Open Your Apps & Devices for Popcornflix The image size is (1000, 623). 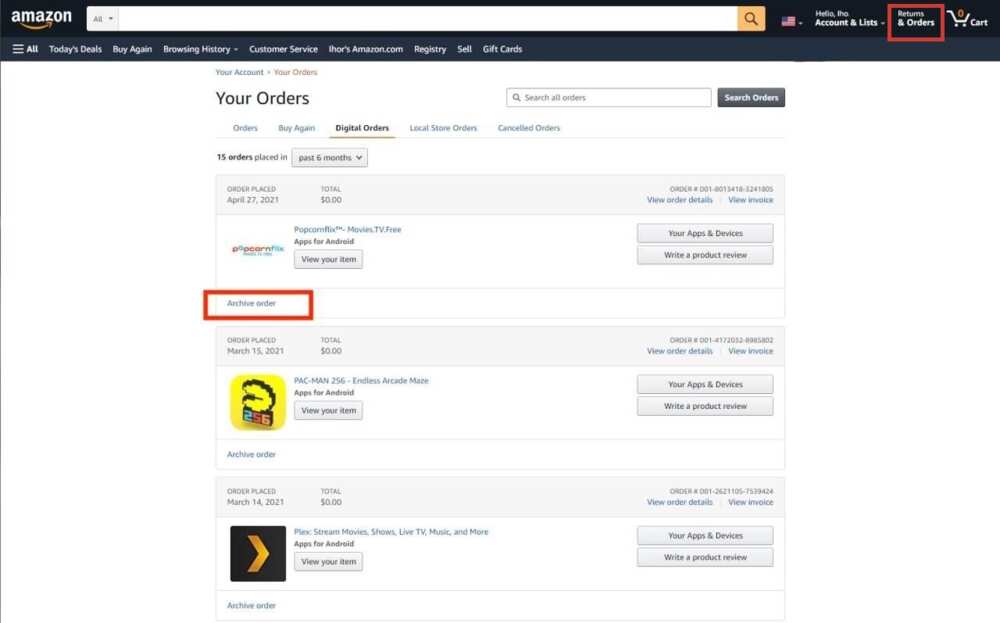pyautogui.click(x=705, y=233)
